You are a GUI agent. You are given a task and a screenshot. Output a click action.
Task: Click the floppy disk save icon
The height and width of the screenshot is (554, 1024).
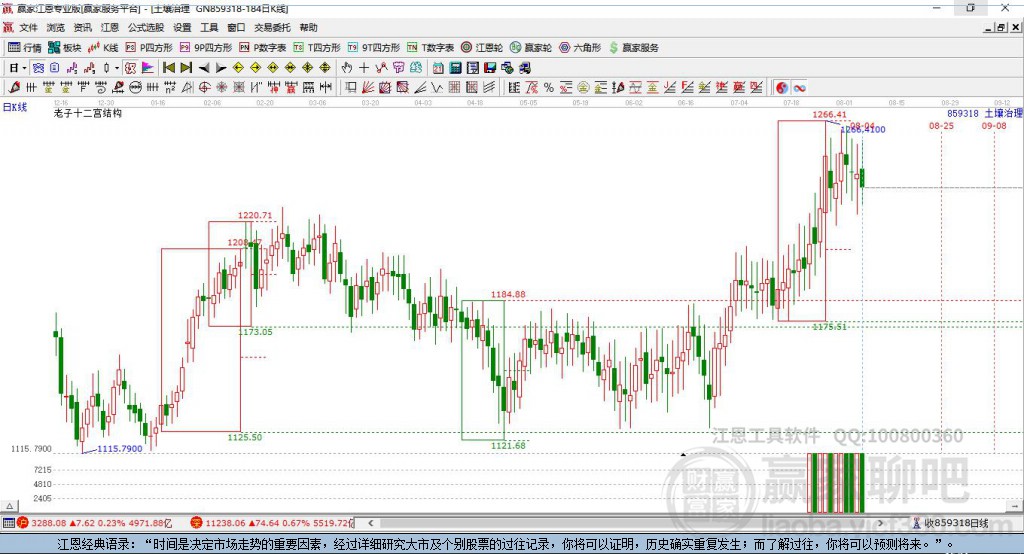[490, 68]
